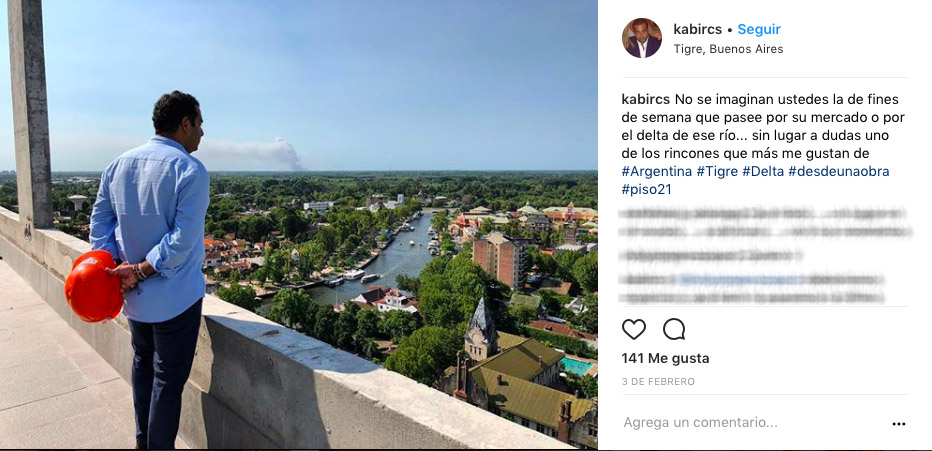
Task: Open the #piso21 hashtag
Action: (646, 190)
